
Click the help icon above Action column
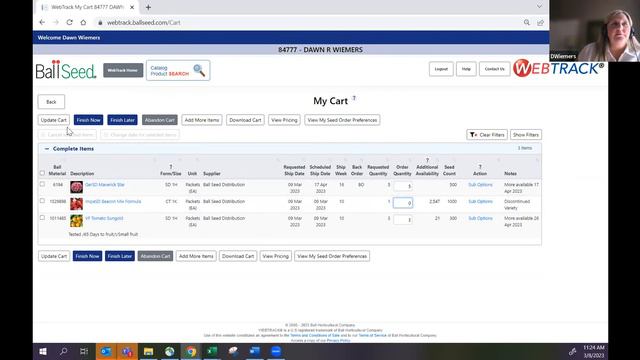pos(480,167)
